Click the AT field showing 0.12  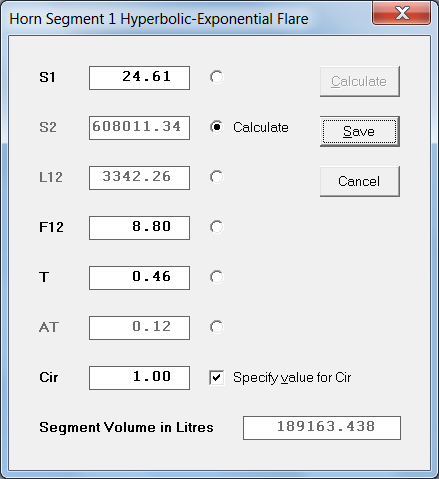click(x=139, y=328)
